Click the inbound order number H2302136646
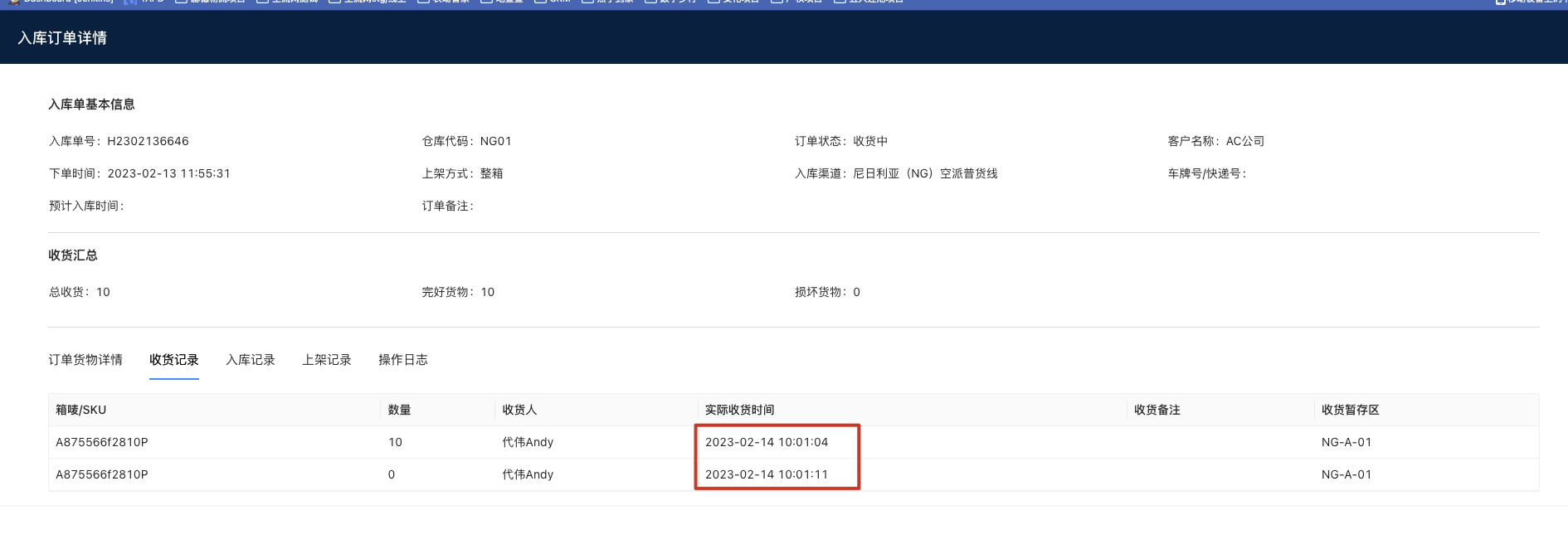The width and height of the screenshot is (1568, 554). point(148,141)
